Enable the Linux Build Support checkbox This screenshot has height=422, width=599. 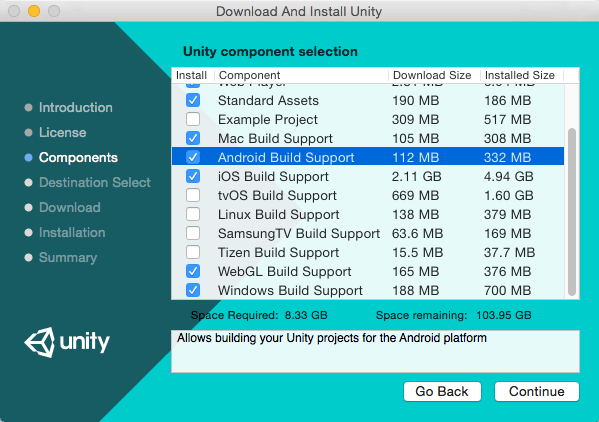[193, 214]
